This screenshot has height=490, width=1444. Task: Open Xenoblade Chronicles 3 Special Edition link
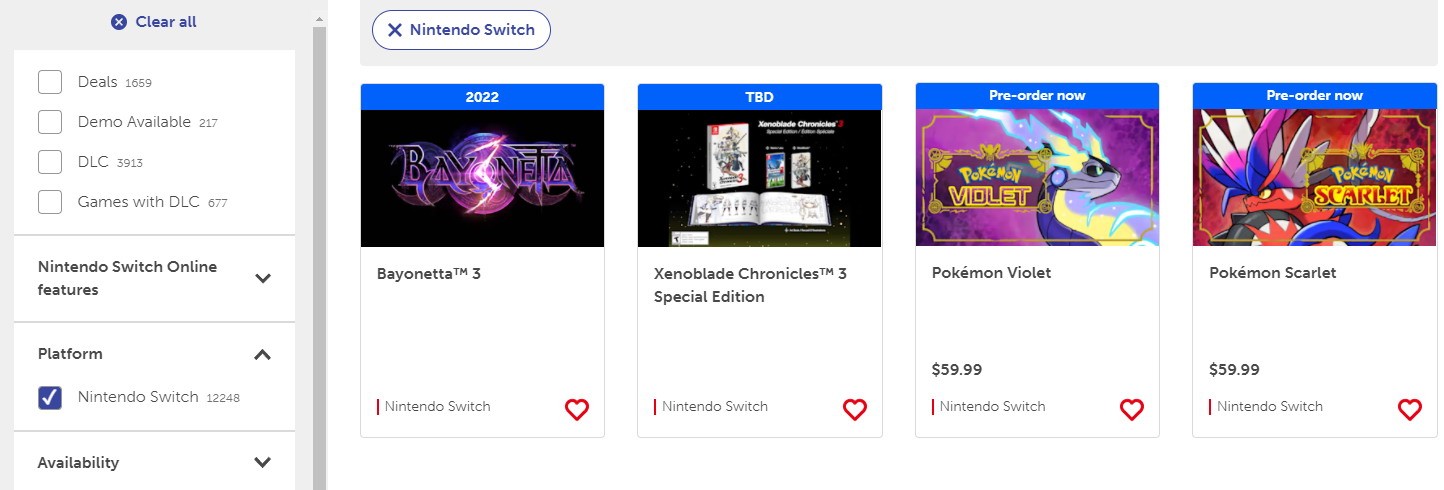(749, 285)
